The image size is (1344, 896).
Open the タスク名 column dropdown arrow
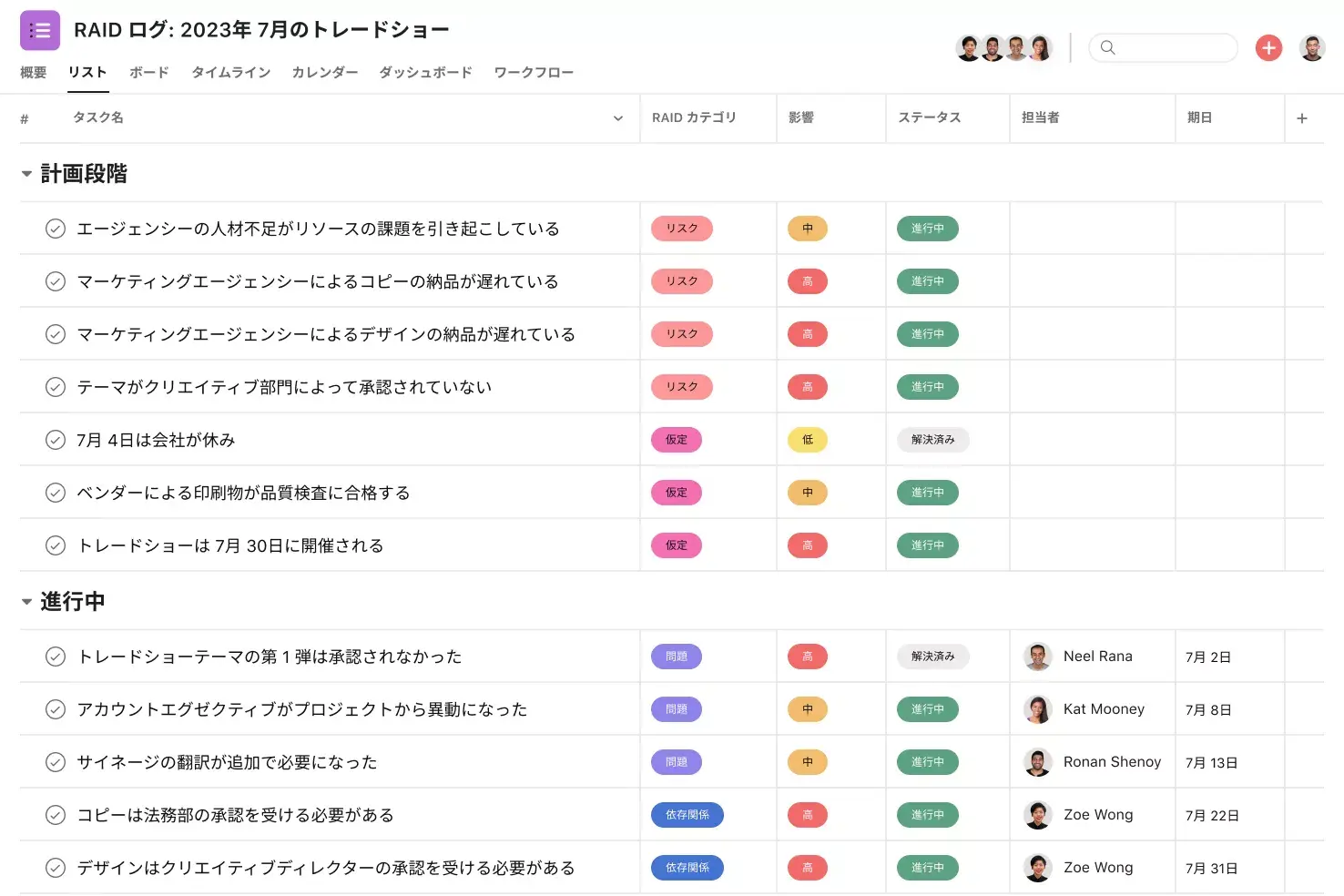618,118
